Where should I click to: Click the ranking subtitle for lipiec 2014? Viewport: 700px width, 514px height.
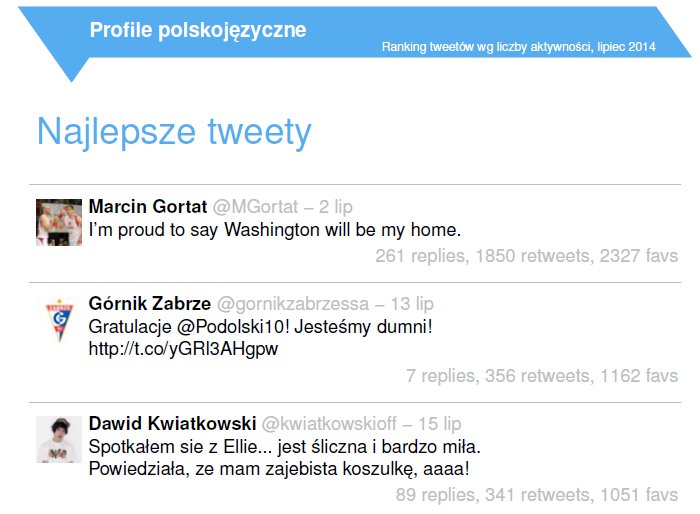click(518, 47)
